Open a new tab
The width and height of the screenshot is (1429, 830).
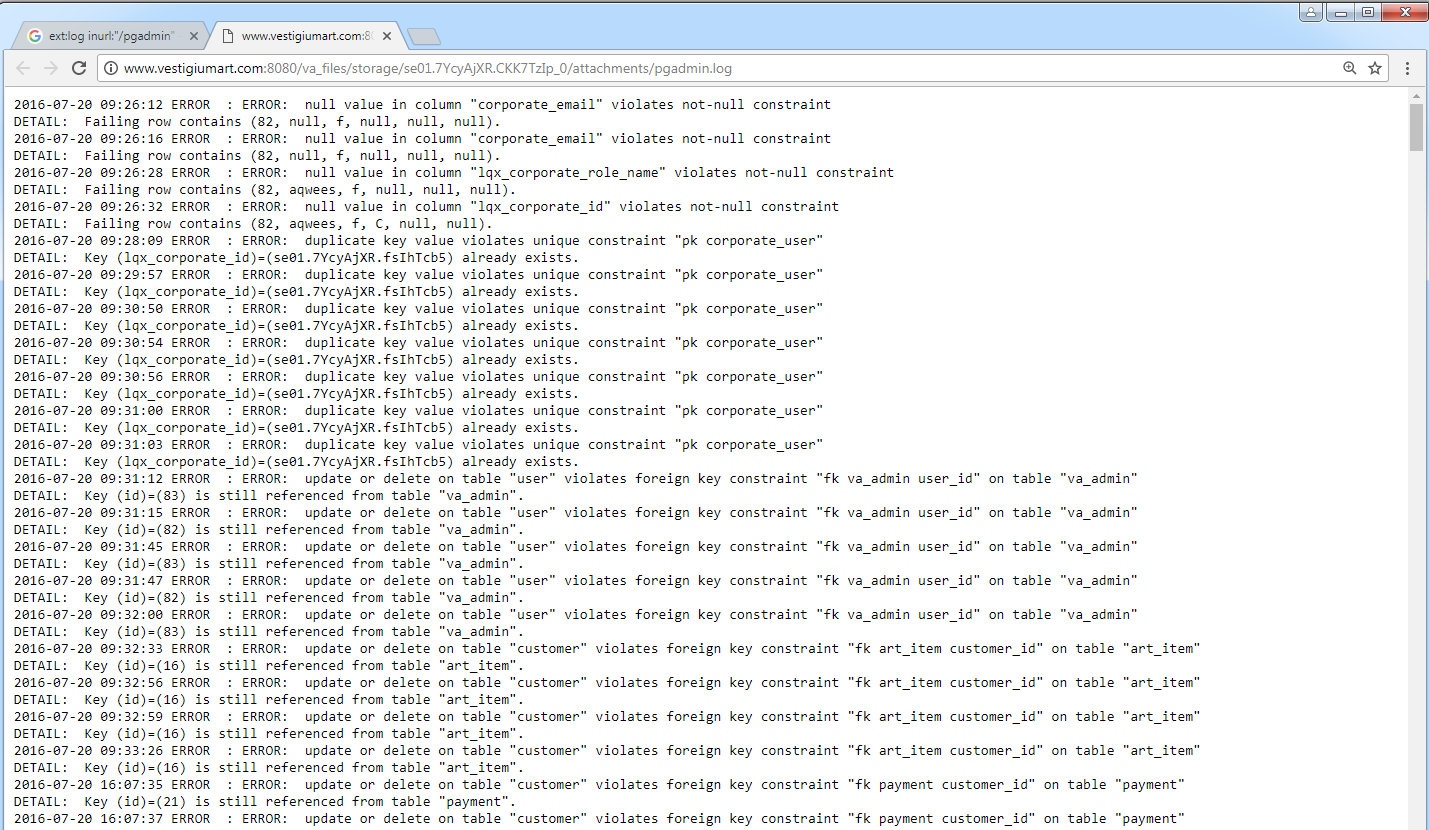(x=424, y=37)
